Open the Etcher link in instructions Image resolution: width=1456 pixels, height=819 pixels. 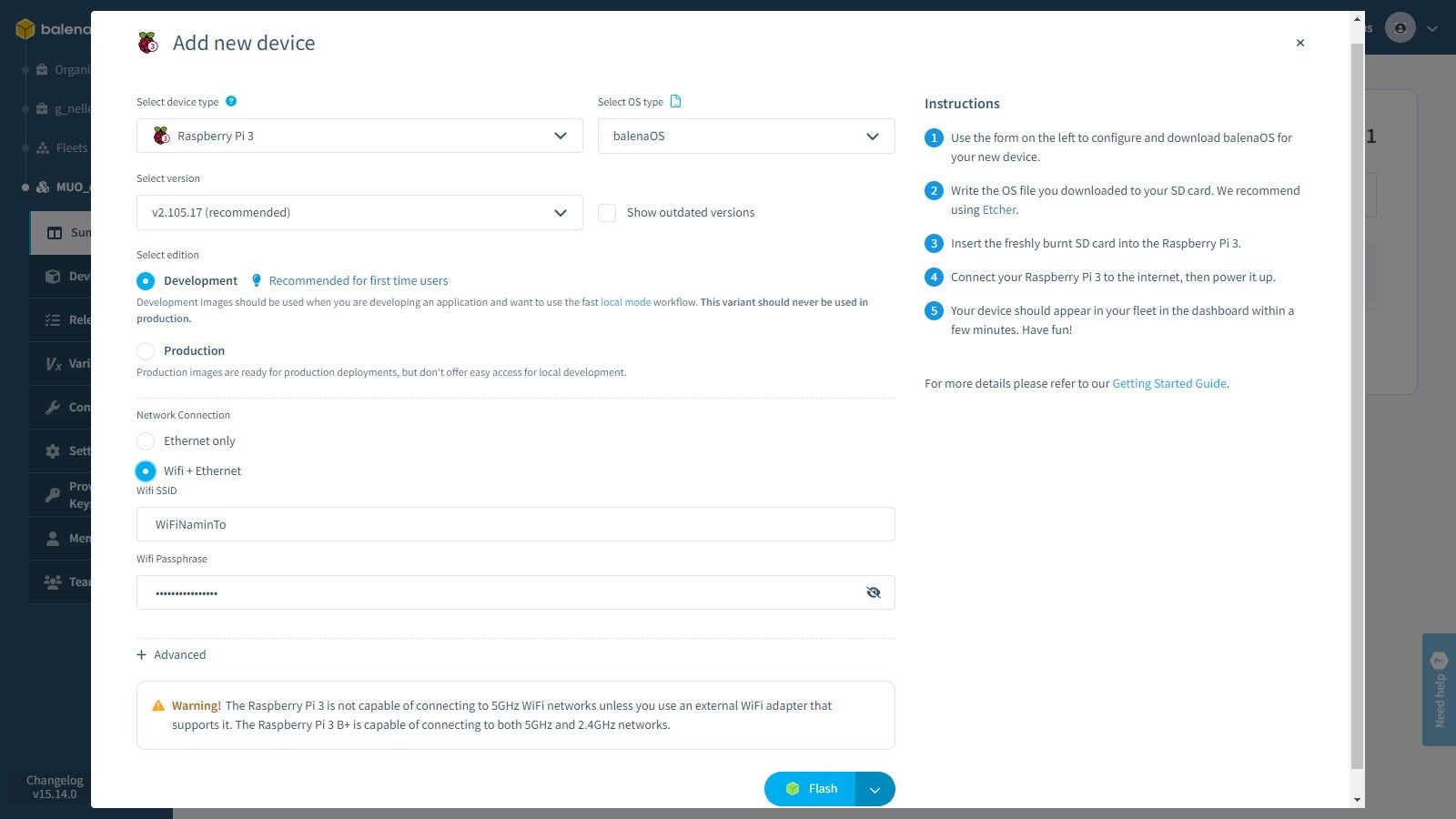pyautogui.click(x=999, y=209)
